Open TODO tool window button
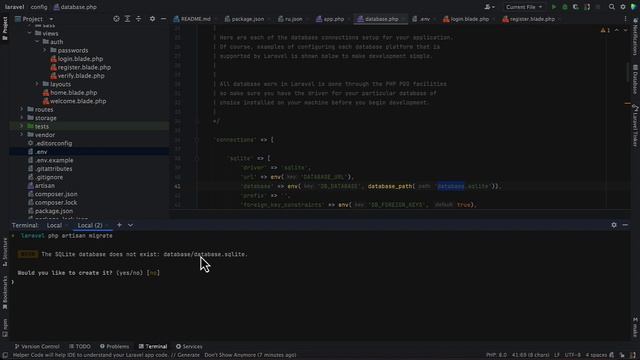Screen dimensions: 640x360 pos(80,346)
